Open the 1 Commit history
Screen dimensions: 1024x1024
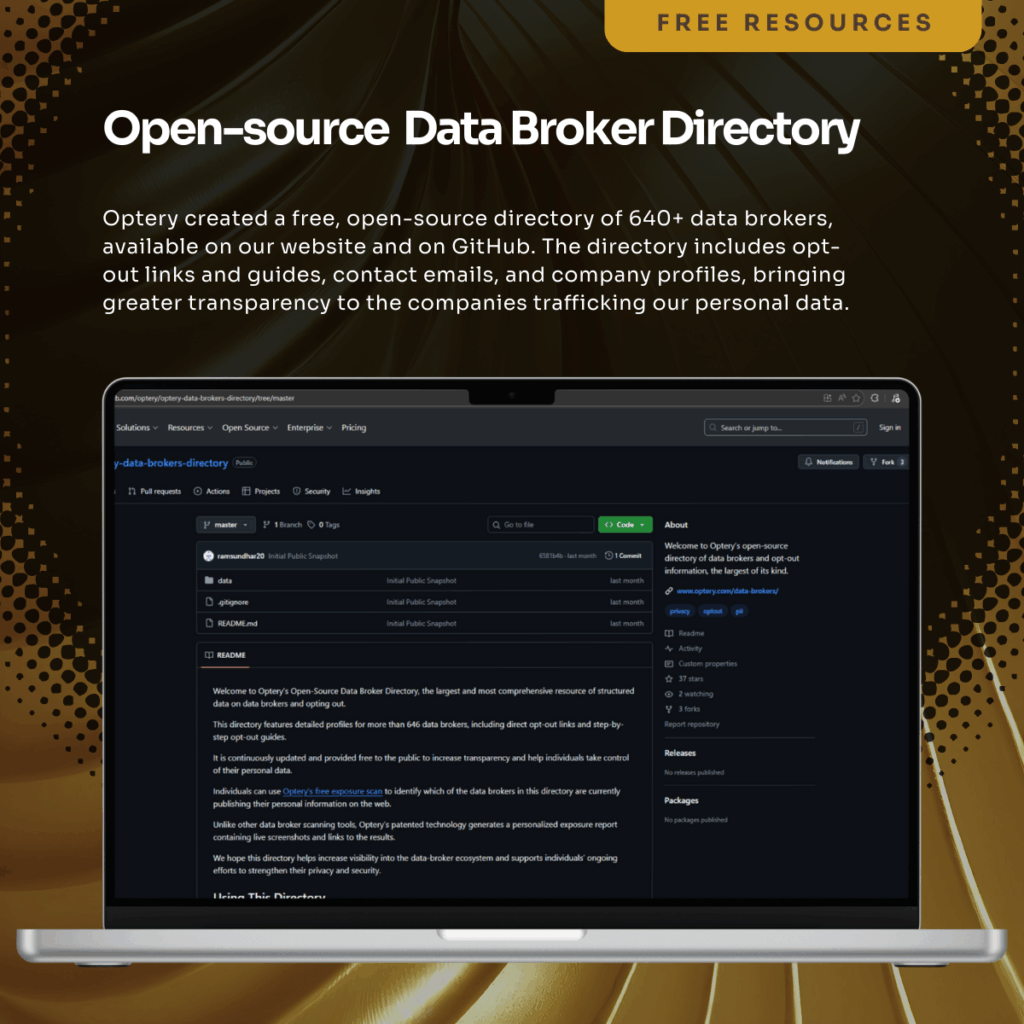coord(624,555)
